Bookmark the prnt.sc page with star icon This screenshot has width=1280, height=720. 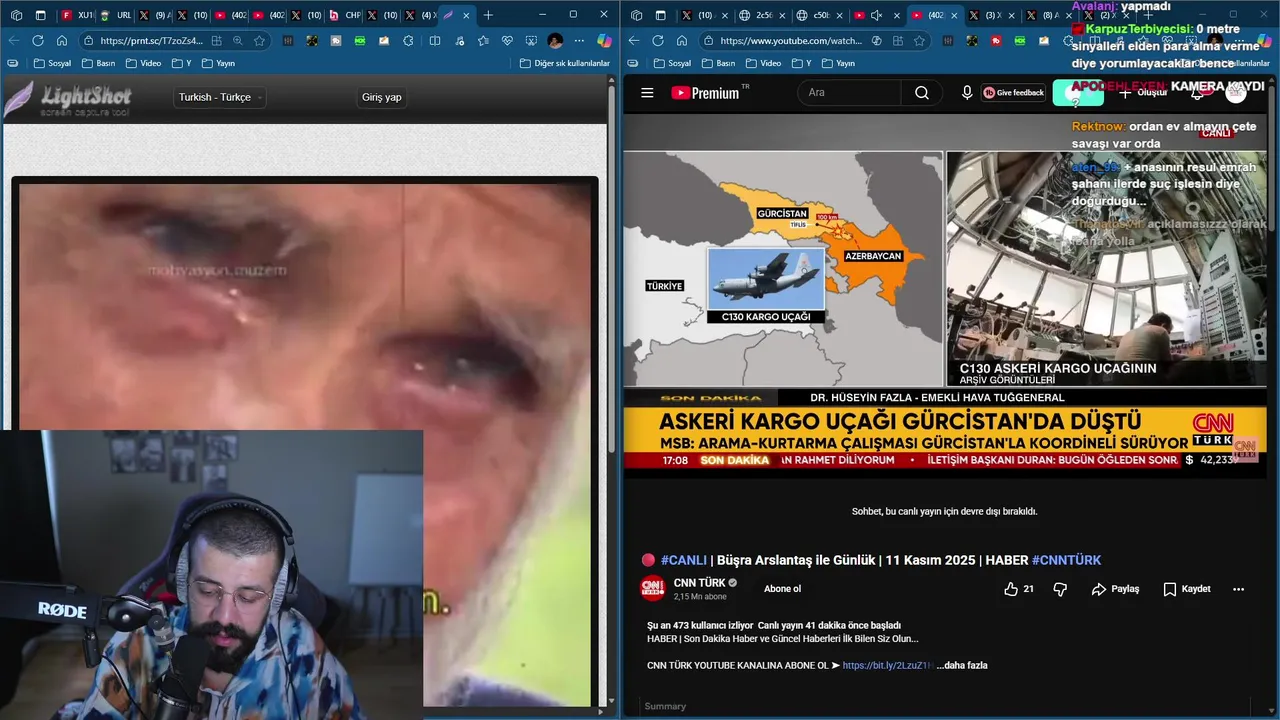pyautogui.click(x=260, y=41)
